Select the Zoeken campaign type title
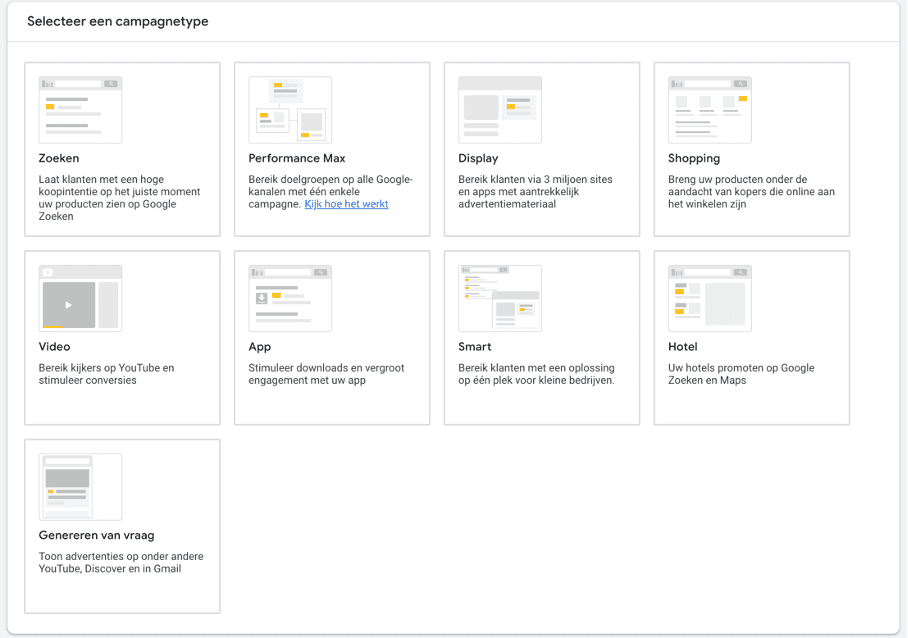This screenshot has height=638, width=908. (x=59, y=158)
